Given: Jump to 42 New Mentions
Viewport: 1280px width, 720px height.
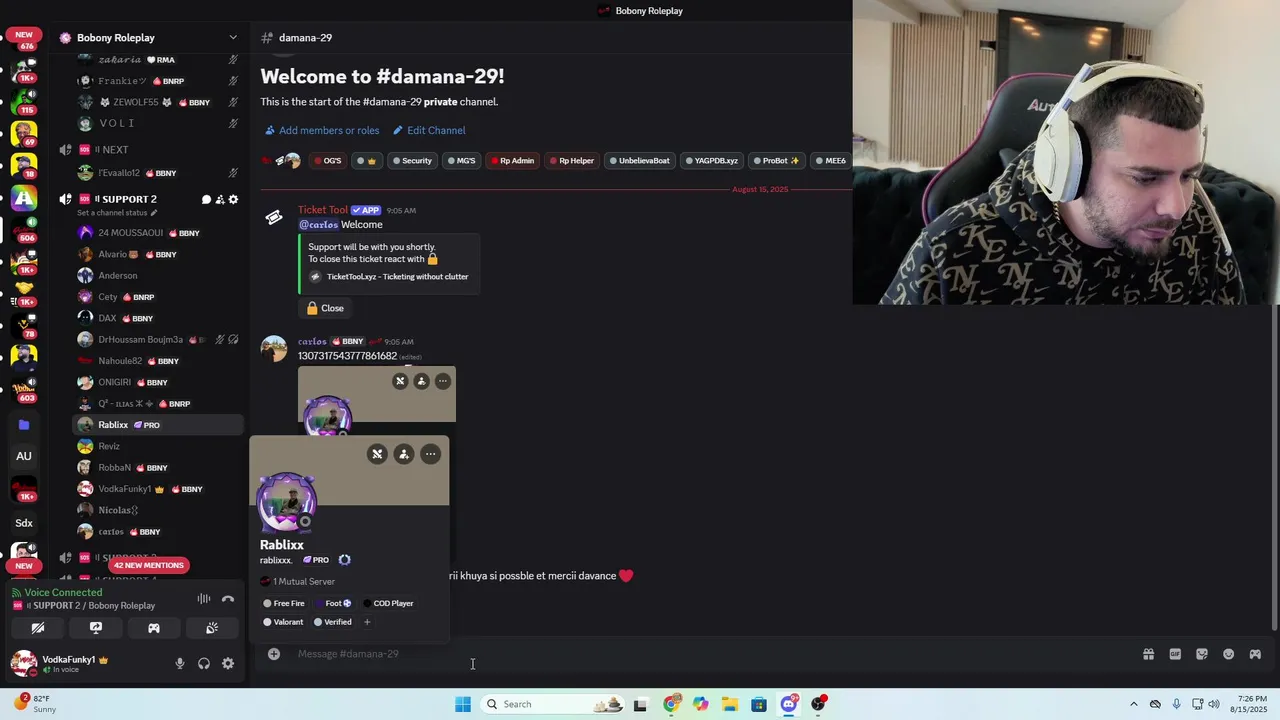Looking at the screenshot, I should coord(148,565).
